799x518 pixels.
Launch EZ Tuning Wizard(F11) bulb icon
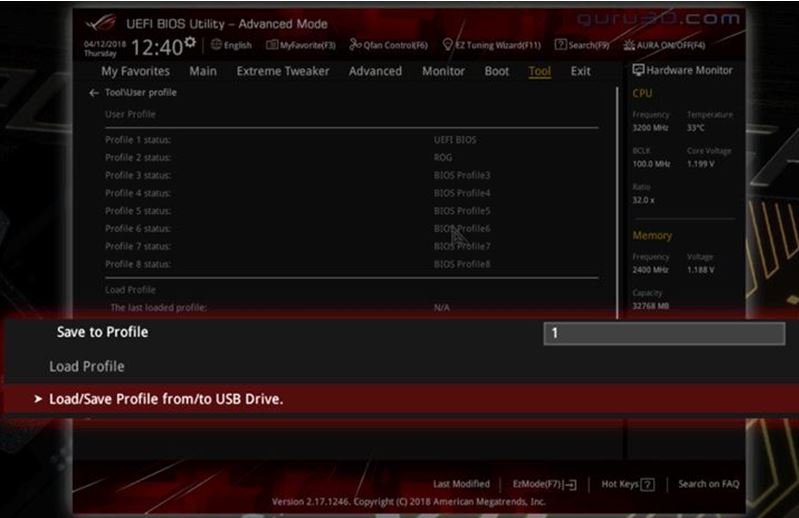(447, 45)
